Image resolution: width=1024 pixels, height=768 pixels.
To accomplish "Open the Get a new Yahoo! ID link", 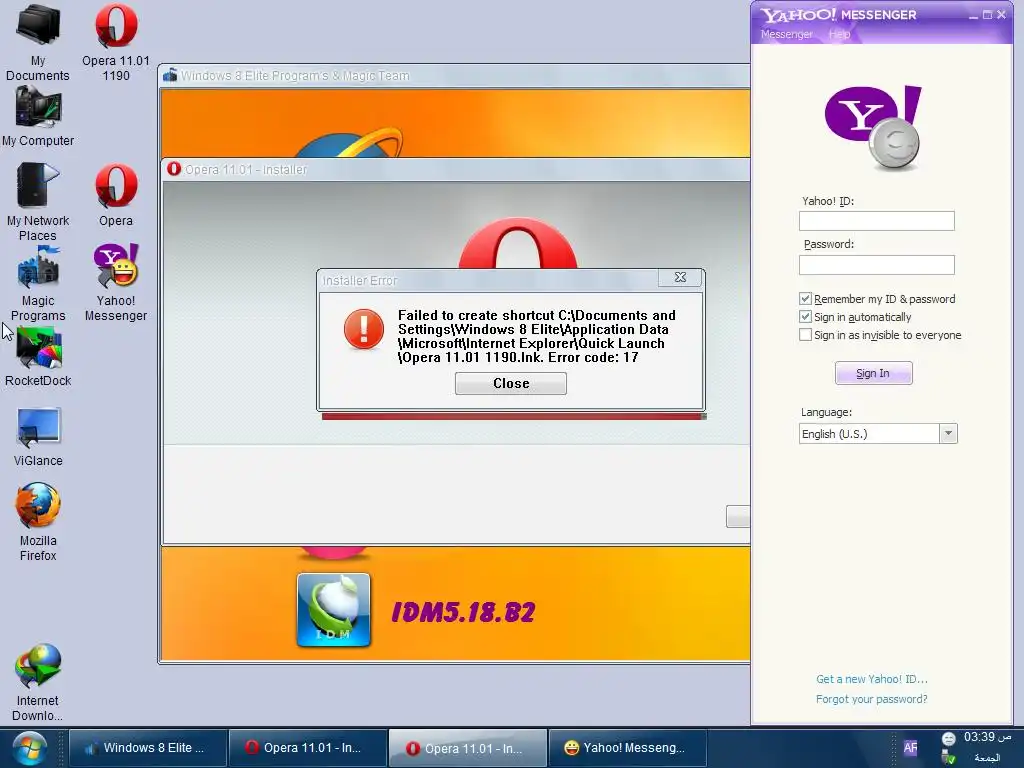I will tap(871, 679).
